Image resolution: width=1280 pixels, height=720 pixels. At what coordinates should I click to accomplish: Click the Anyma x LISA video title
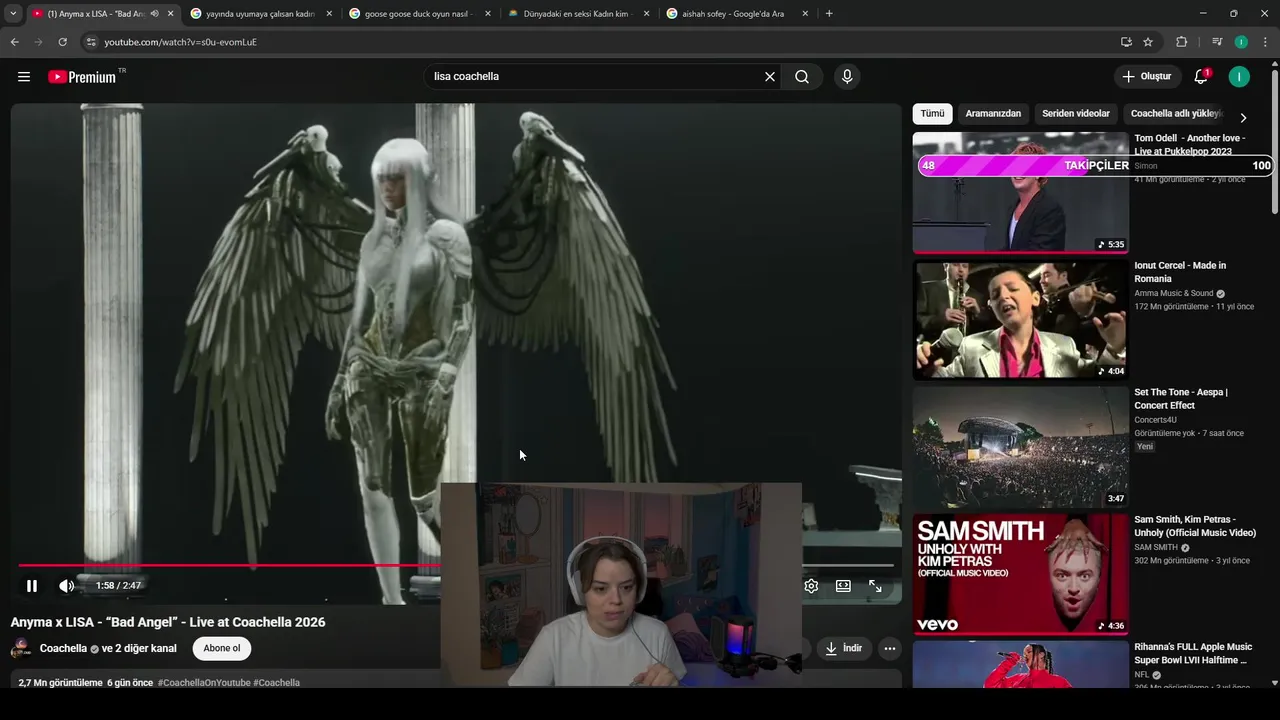coord(168,622)
